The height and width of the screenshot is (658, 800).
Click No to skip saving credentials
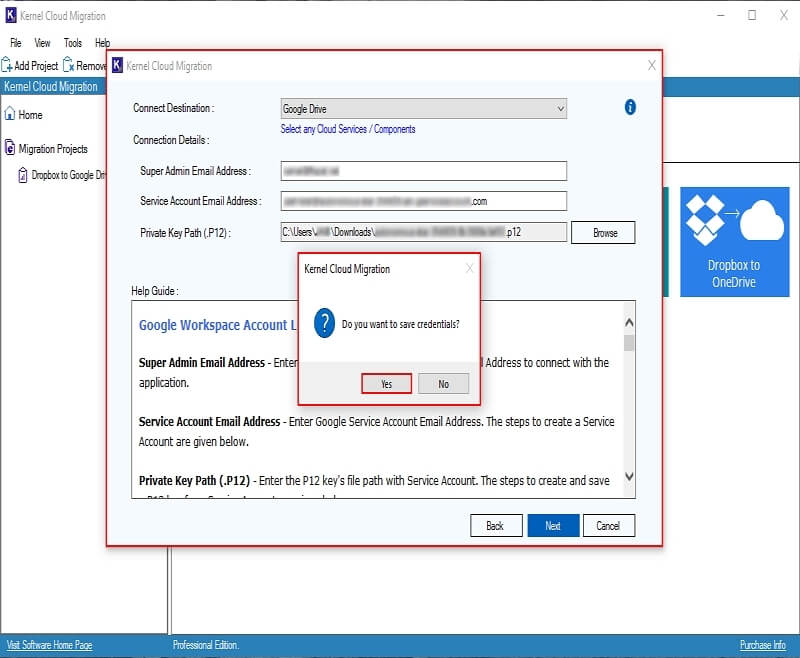[443, 384]
